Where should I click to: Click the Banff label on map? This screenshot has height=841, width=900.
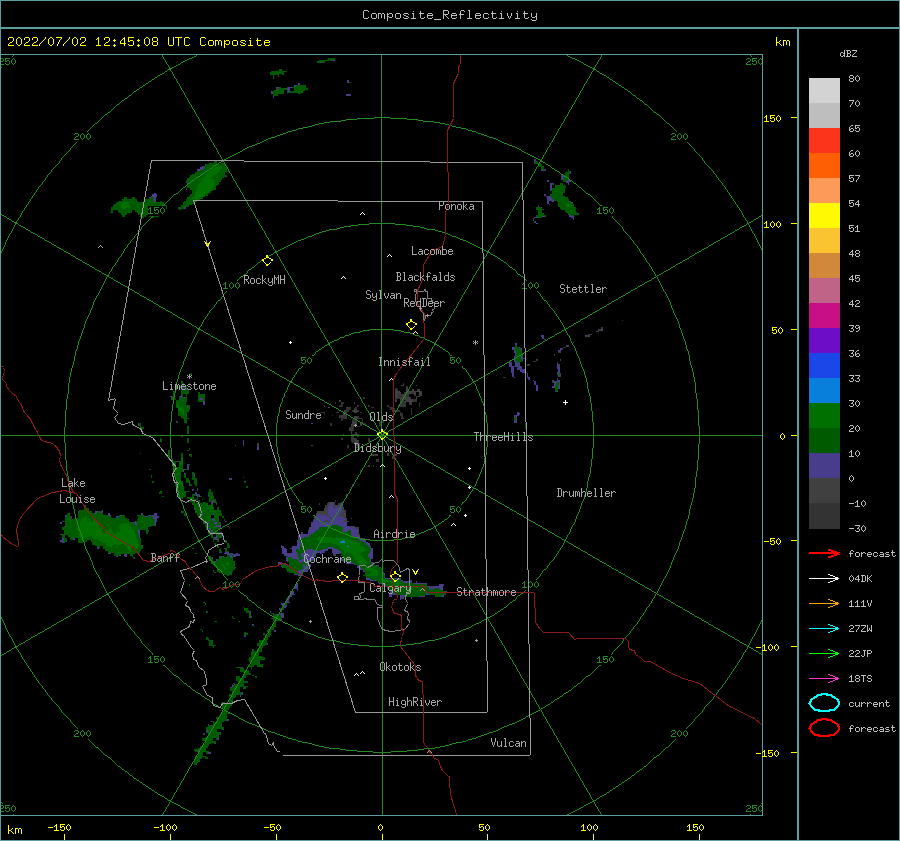click(x=165, y=558)
